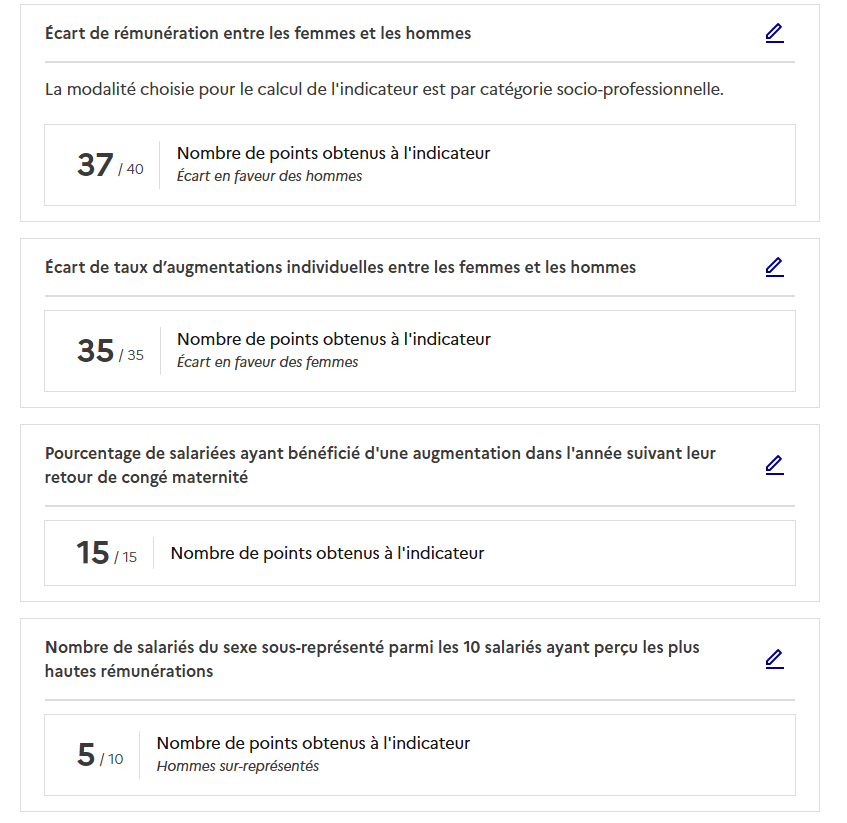Click the "Écart en faveur des hommes" note
The width and height of the screenshot is (847, 823).
[269, 176]
